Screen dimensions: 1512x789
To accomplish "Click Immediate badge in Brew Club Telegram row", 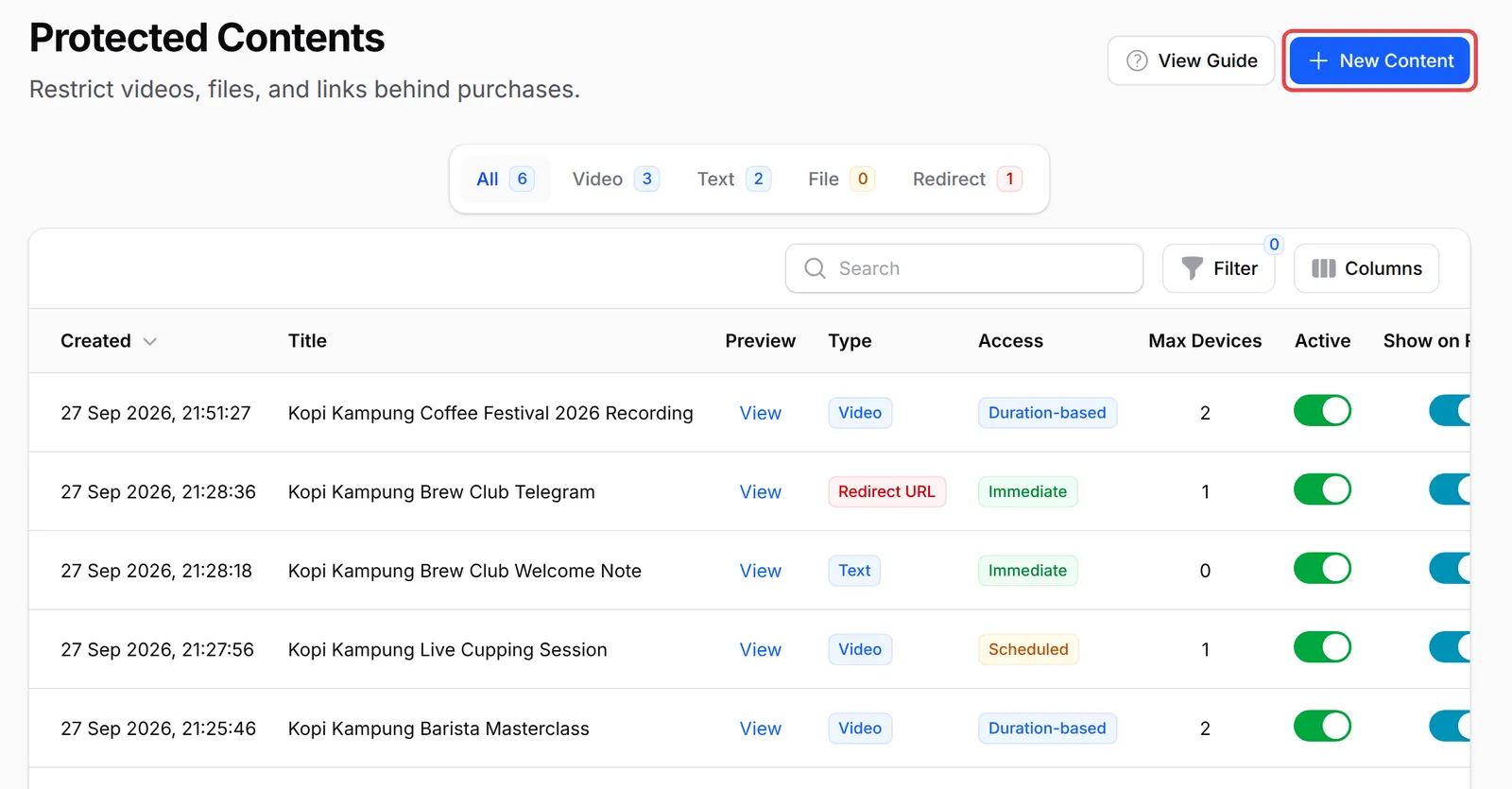I will click(x=1027, y=491).
